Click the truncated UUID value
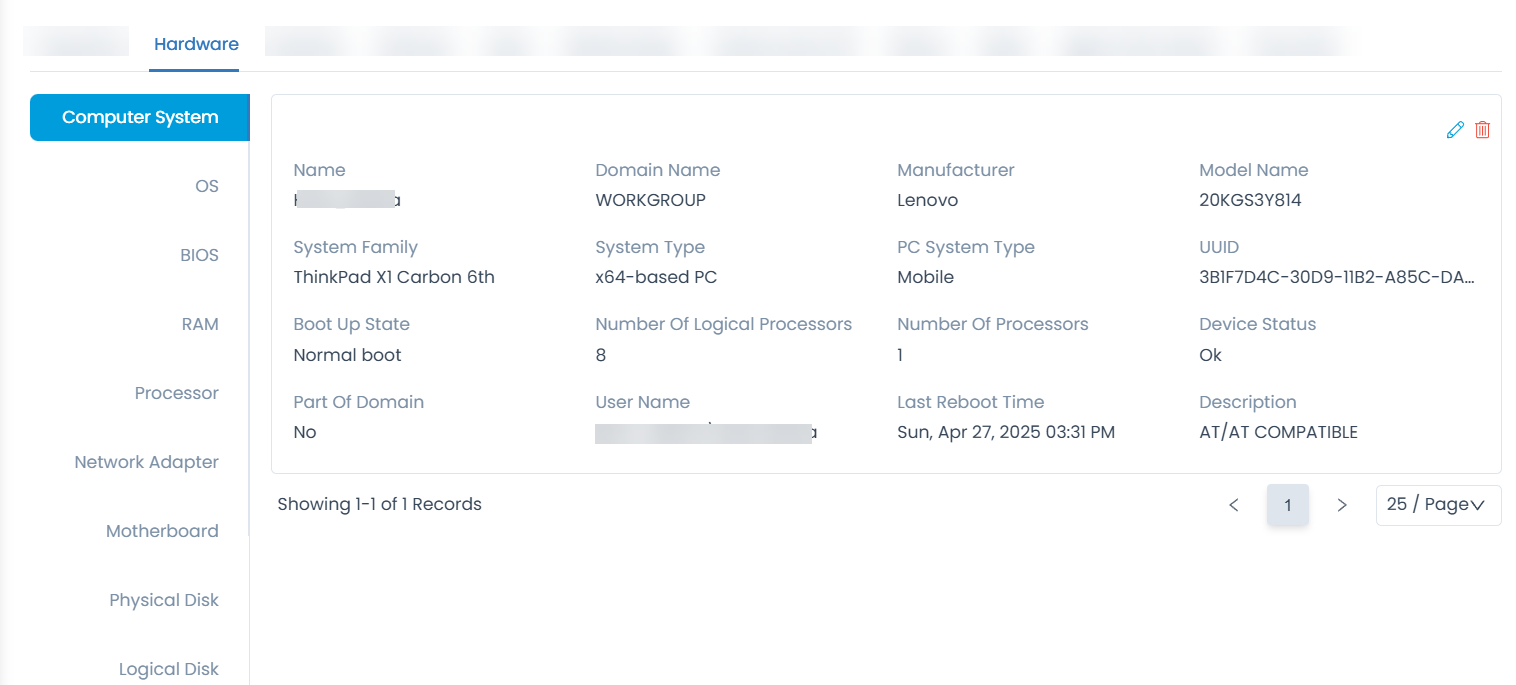Screen dimensions: 1516x685 [1337, 277]
